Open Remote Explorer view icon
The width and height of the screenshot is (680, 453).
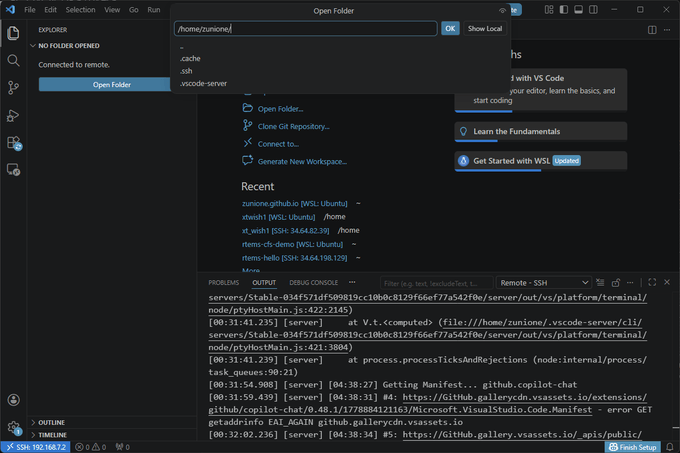(13, 169)
